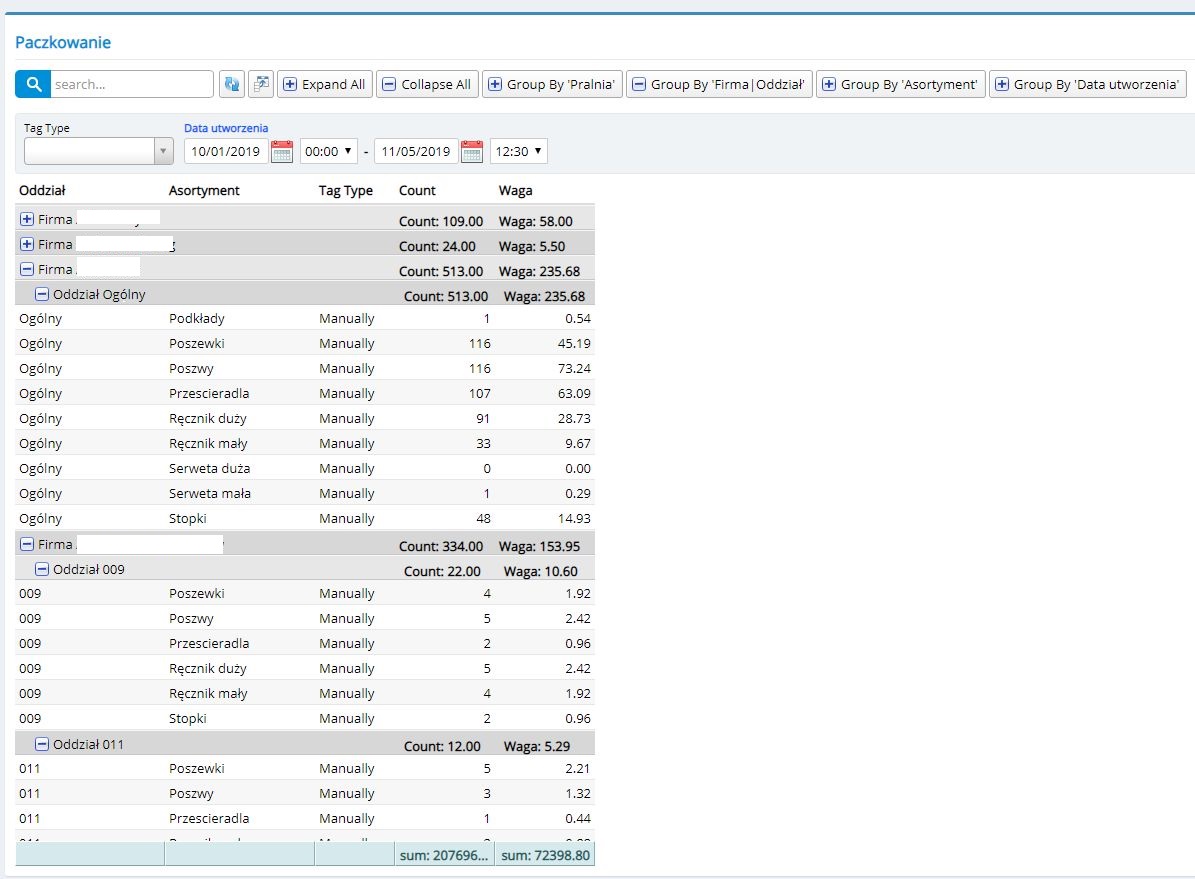The image size is (1195, 879).
Task: Open the end date calendar picker
Action: 472,151
